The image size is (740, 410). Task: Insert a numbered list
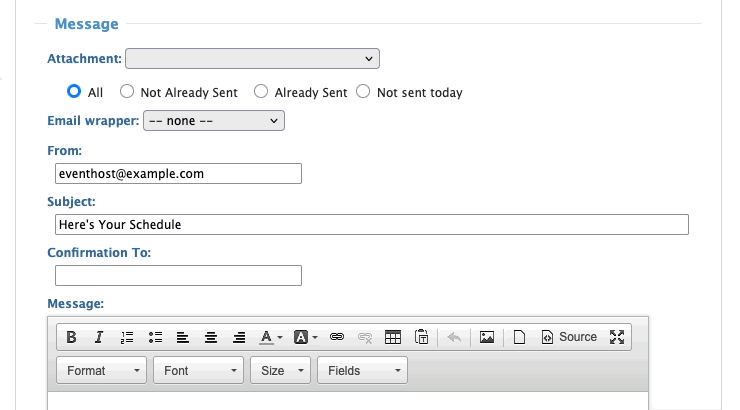click(x=127, y=337)
